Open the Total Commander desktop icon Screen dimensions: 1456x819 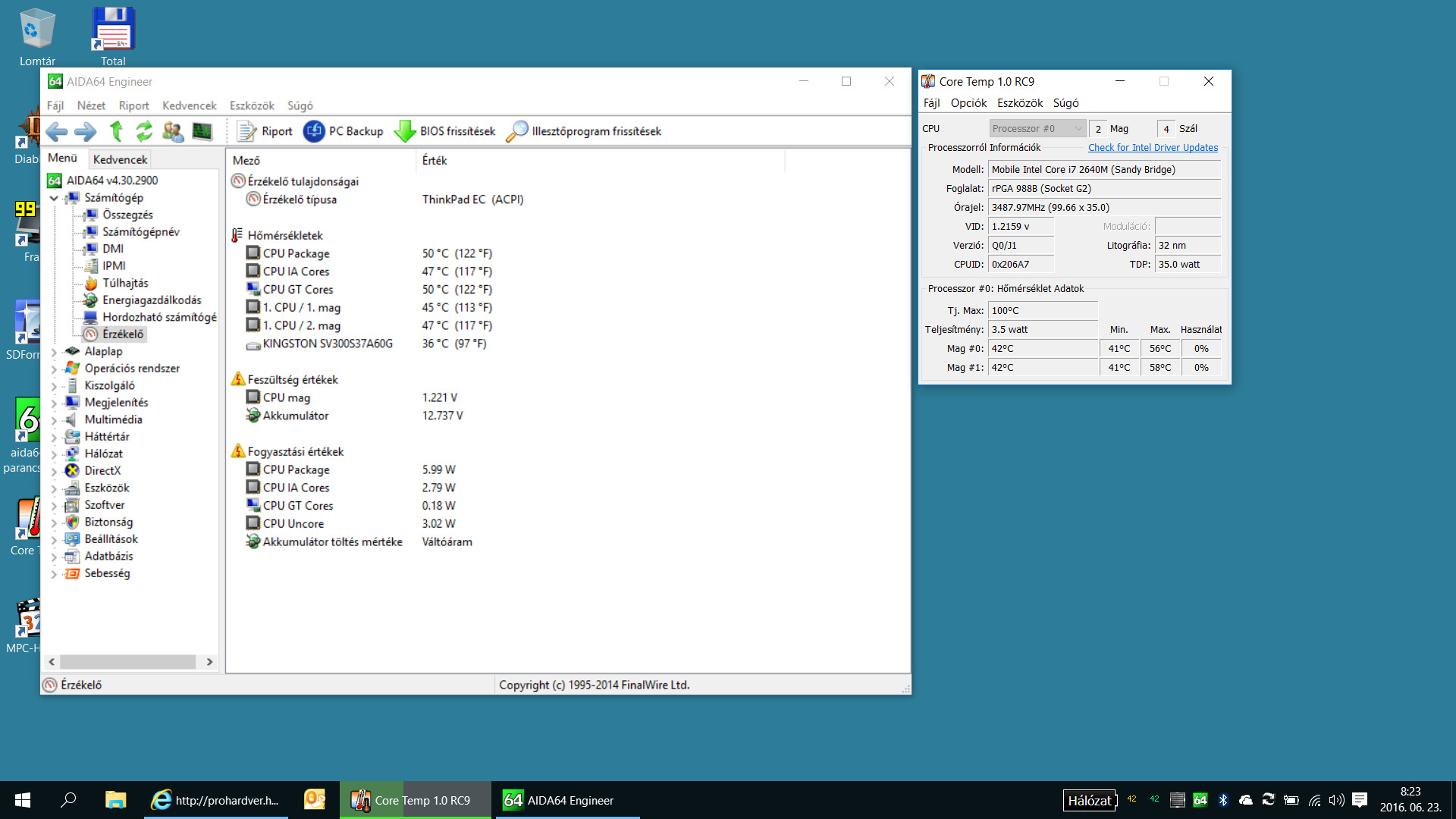coord(113,37)
